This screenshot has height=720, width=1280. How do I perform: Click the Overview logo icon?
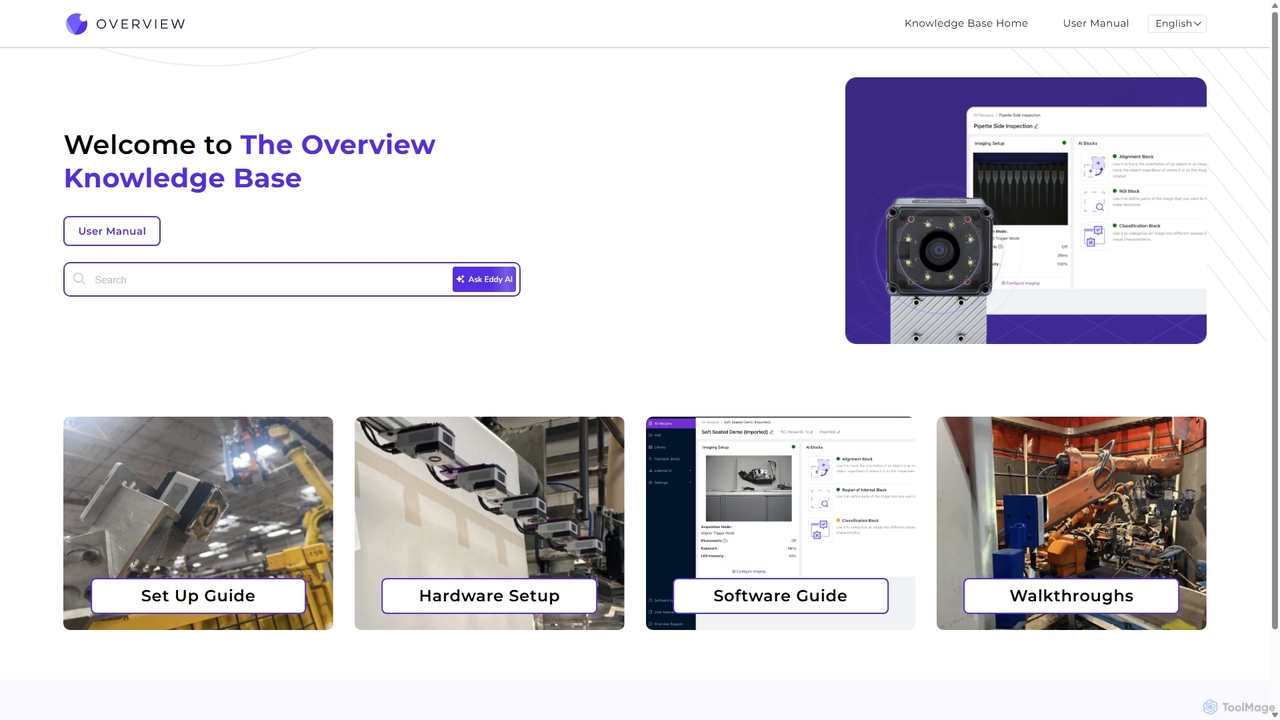point(77,24)
